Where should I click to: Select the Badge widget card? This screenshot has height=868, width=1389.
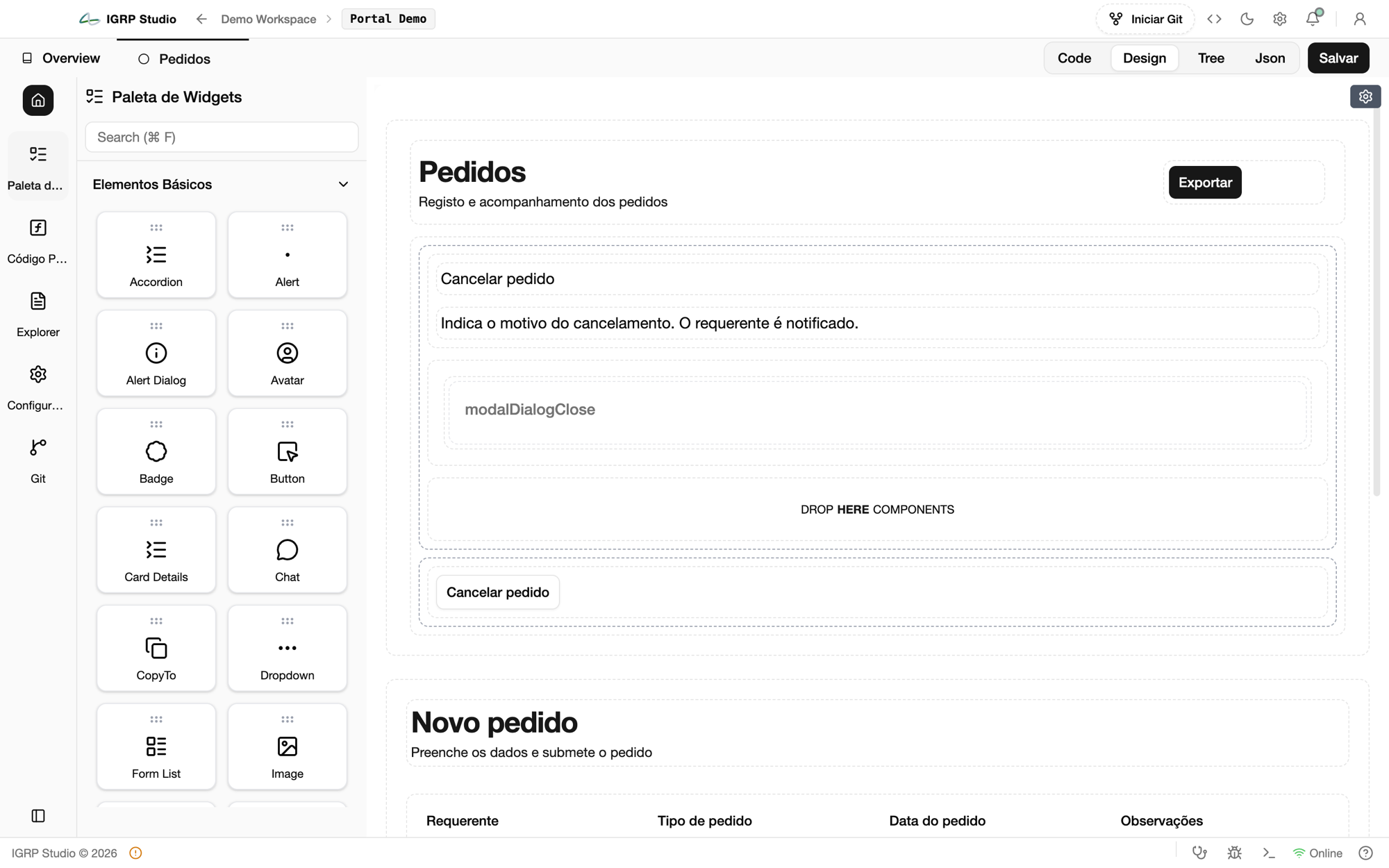click(156, 452)
